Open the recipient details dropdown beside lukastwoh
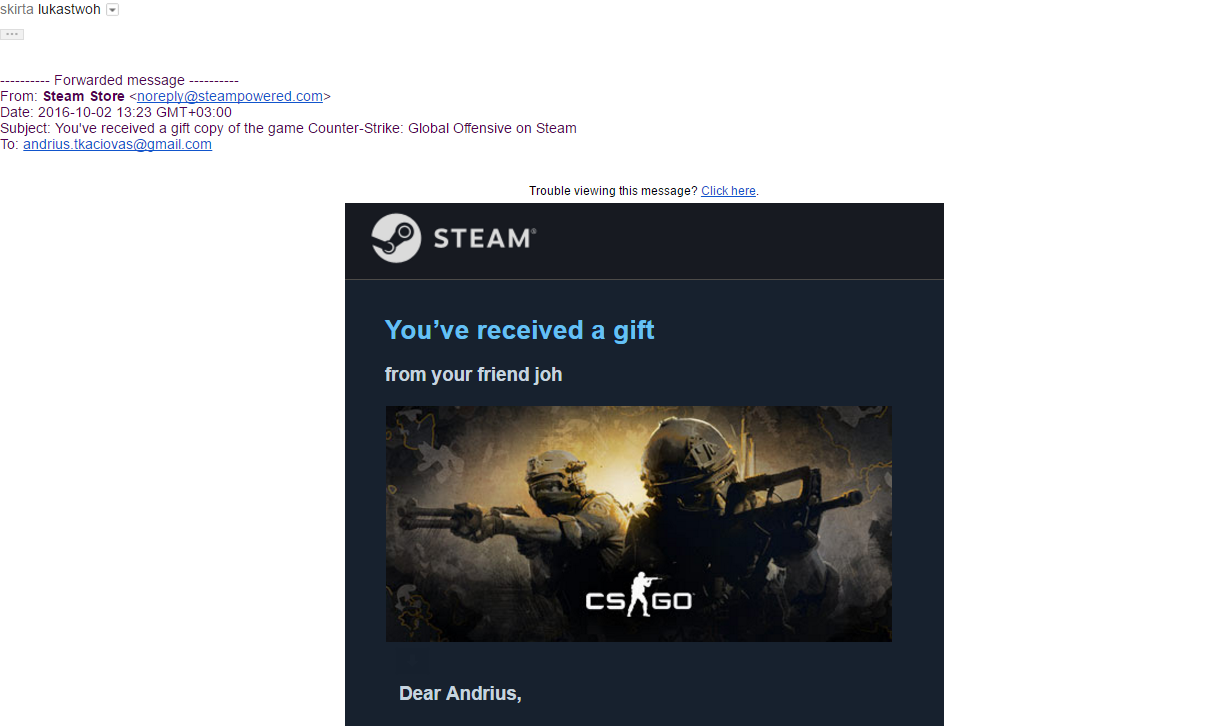This screenshot has width=1219, height=726. 112,10
